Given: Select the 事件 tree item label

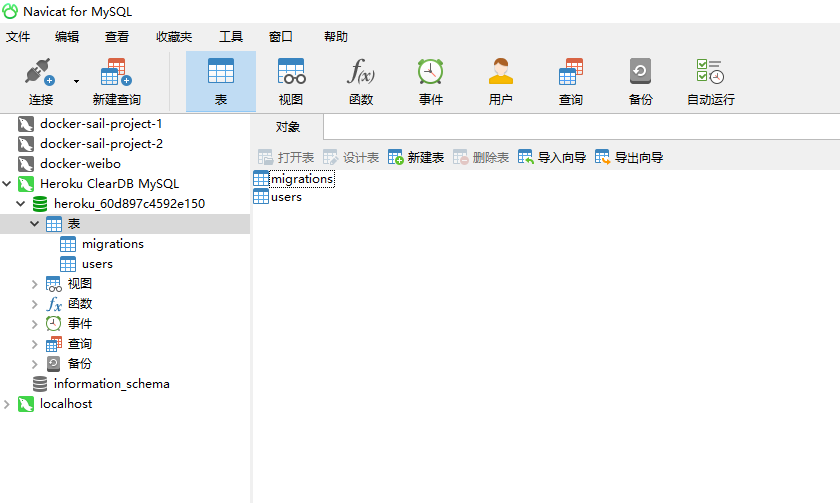Looking at the screenshot, I should pyautogui.click(x=80, y=324).
